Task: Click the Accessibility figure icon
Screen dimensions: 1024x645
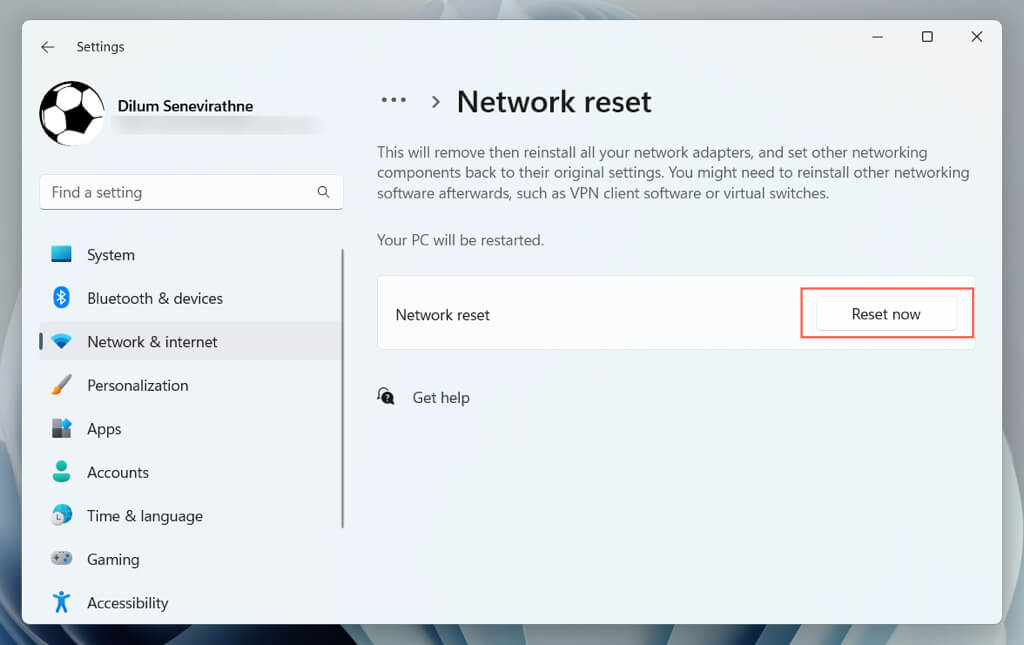Action: tap(62, 603)
